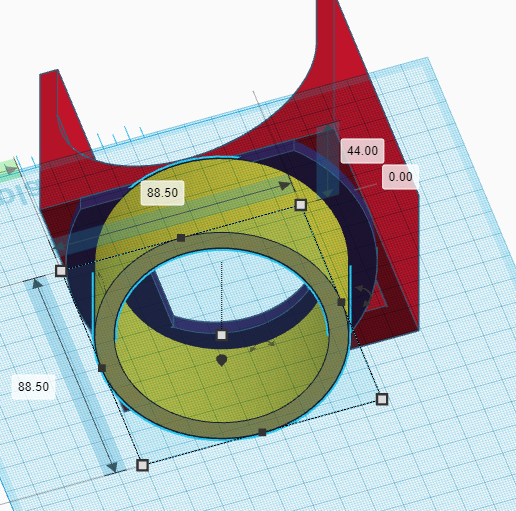The height and width of the screenshot is (511, 516).
Task: Select the black mid-edge handle under the 88.50 top label
Action: 181,238
